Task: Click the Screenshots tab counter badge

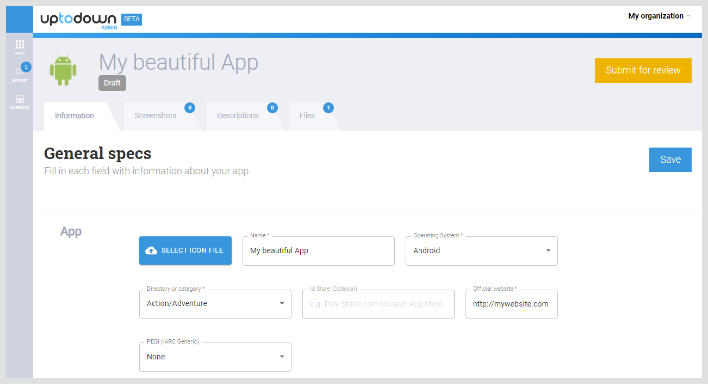Action: [190, 108]
